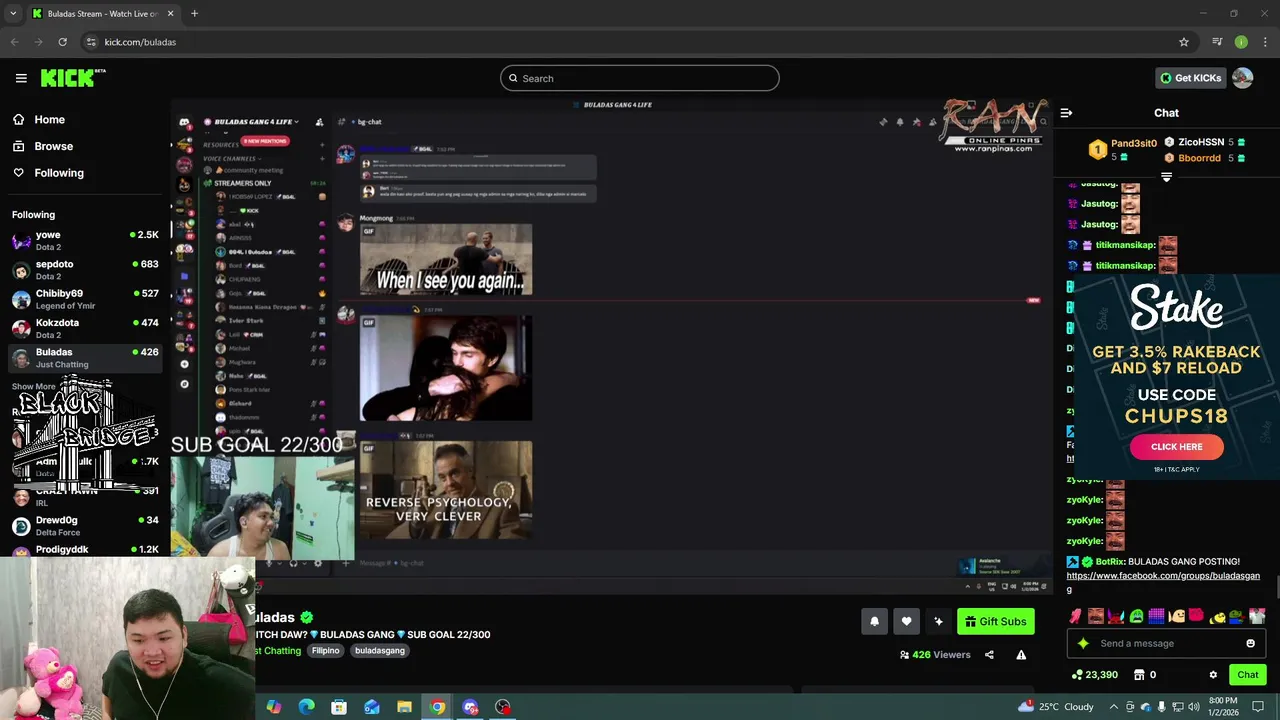Open followed channel Chibiby69
The image size is (1280, 720).
(x=85, y=299)
